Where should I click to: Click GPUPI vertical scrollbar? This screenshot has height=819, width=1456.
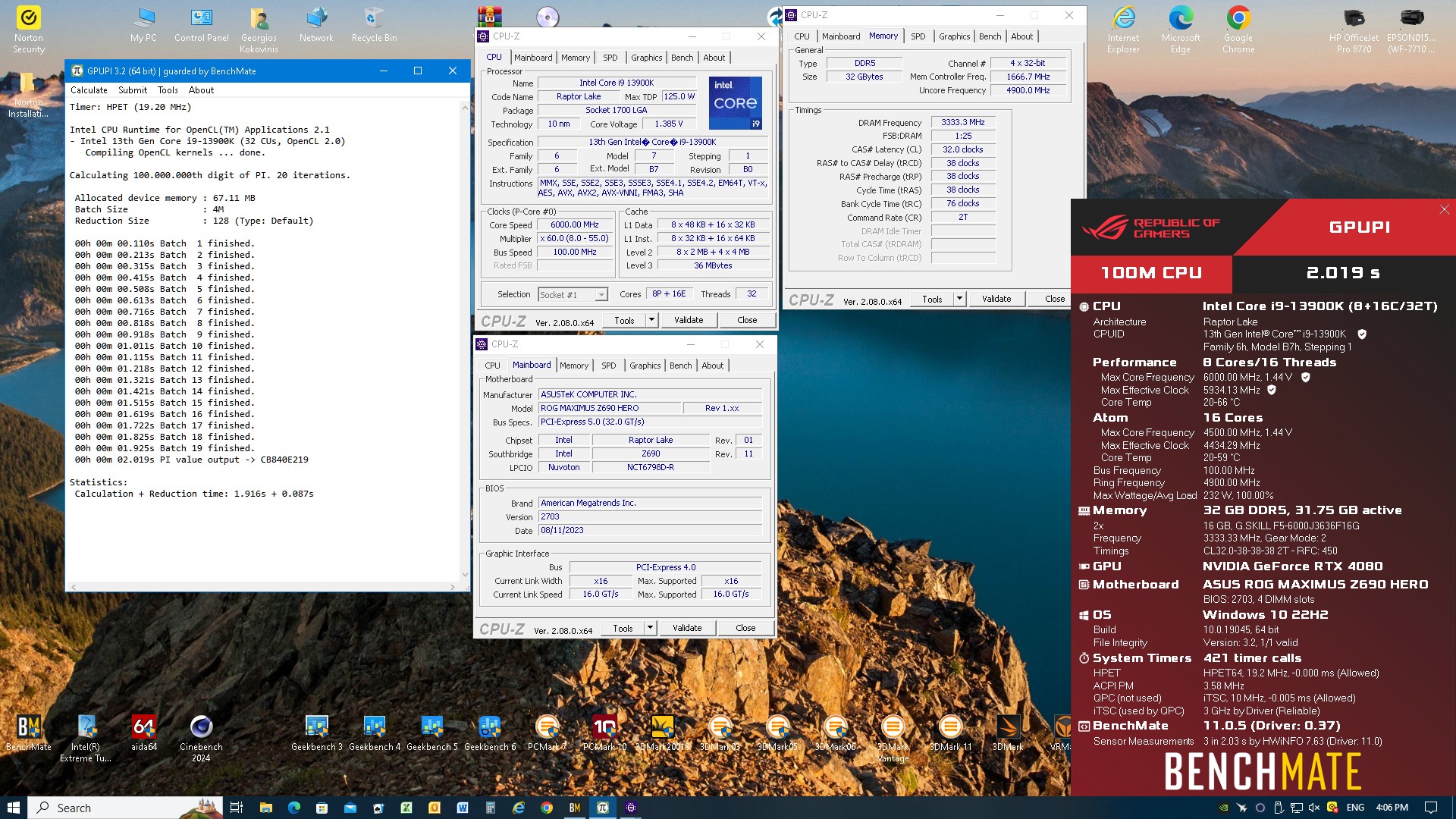point(464,341)
